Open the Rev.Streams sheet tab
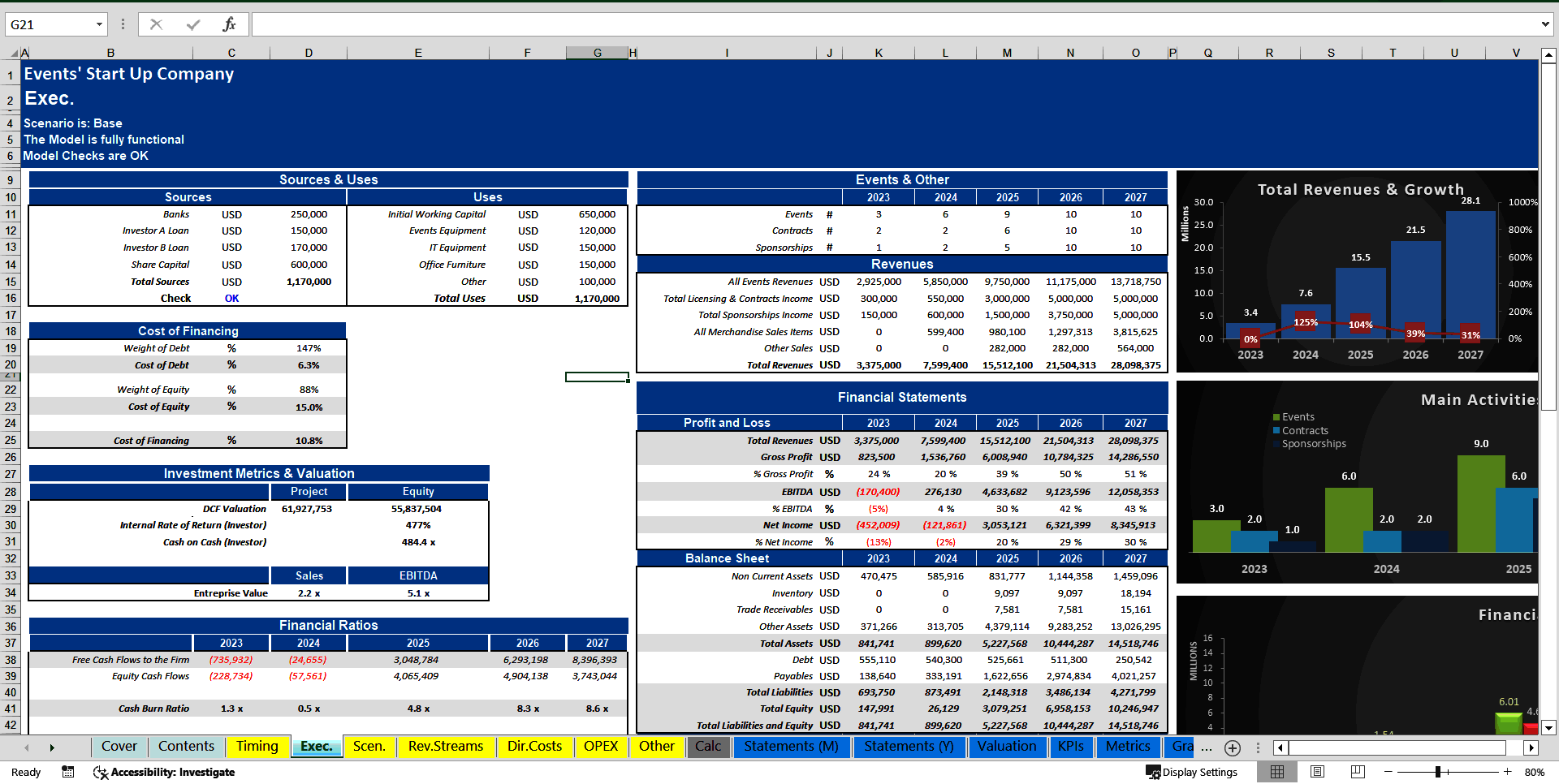1559x784 pixels. [x=446, y=747]
